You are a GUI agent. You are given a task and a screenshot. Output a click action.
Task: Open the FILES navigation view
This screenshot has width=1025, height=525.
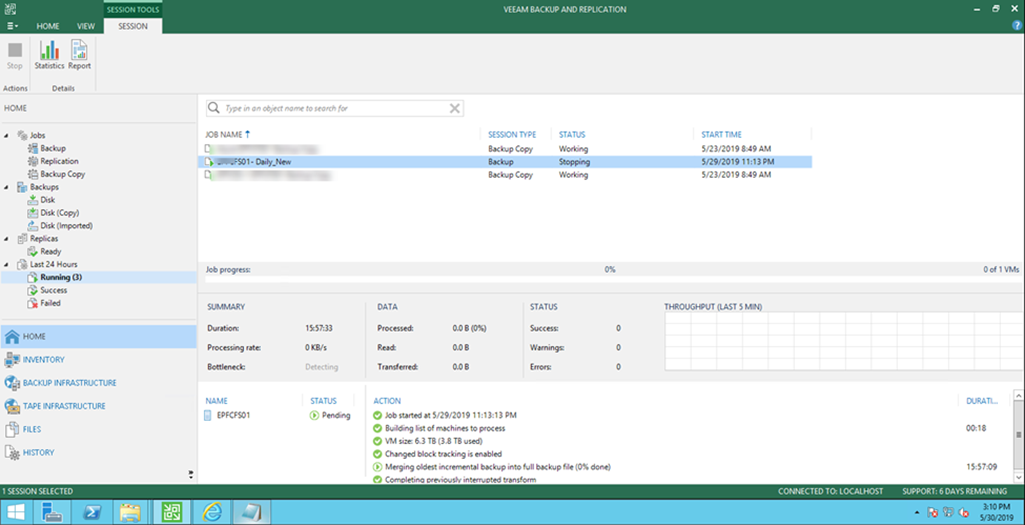[x=98, y=430]
